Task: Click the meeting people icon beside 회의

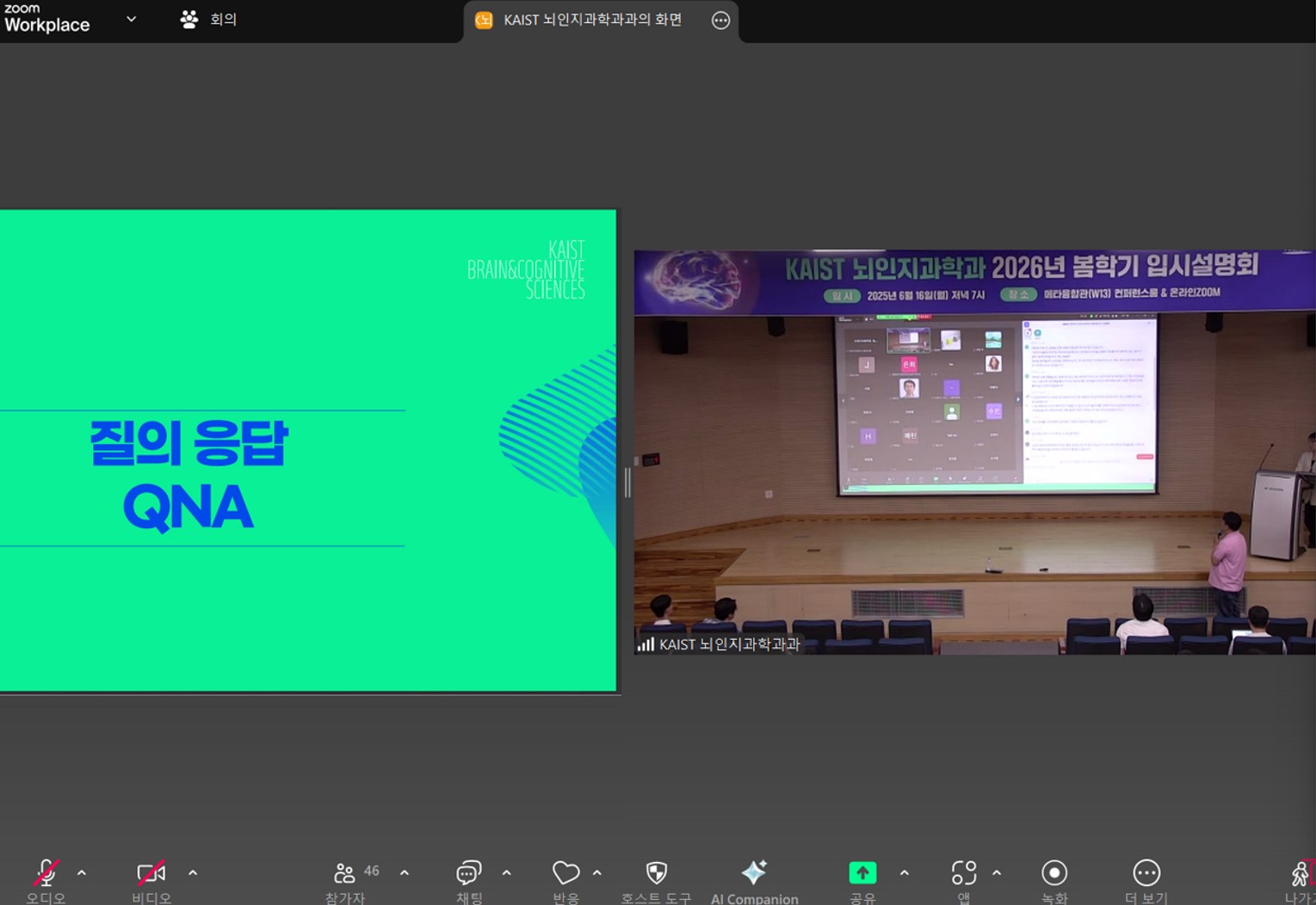Action: point(189,19)
